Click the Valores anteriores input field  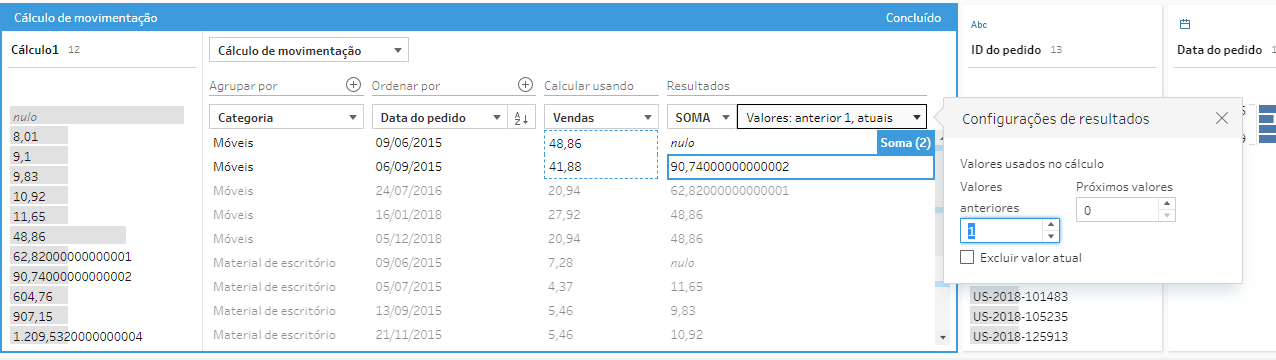pyautogui.click(x=1002, y=231)
